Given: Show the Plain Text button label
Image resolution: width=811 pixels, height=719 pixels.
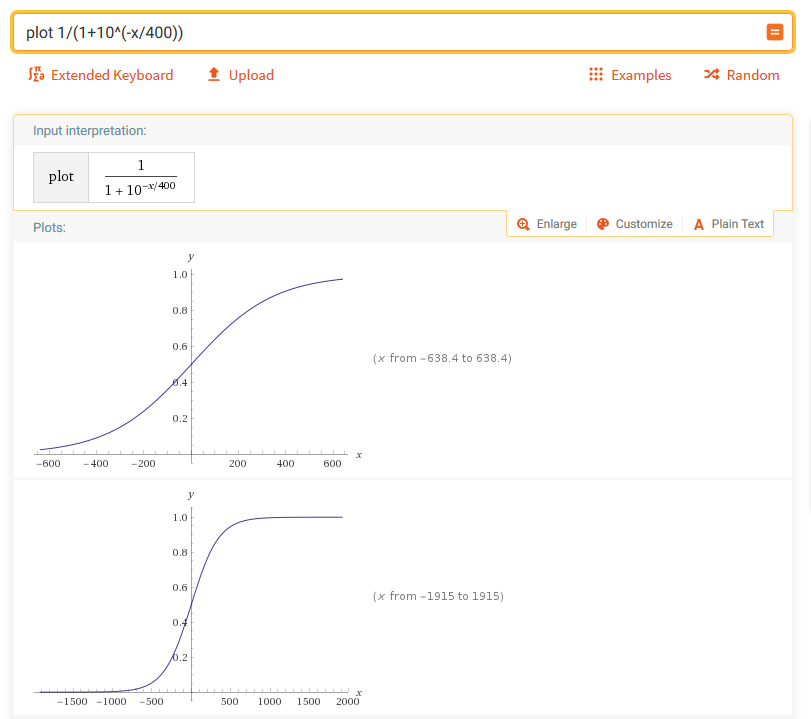Looking at the screenshot, I should (737, 224).
